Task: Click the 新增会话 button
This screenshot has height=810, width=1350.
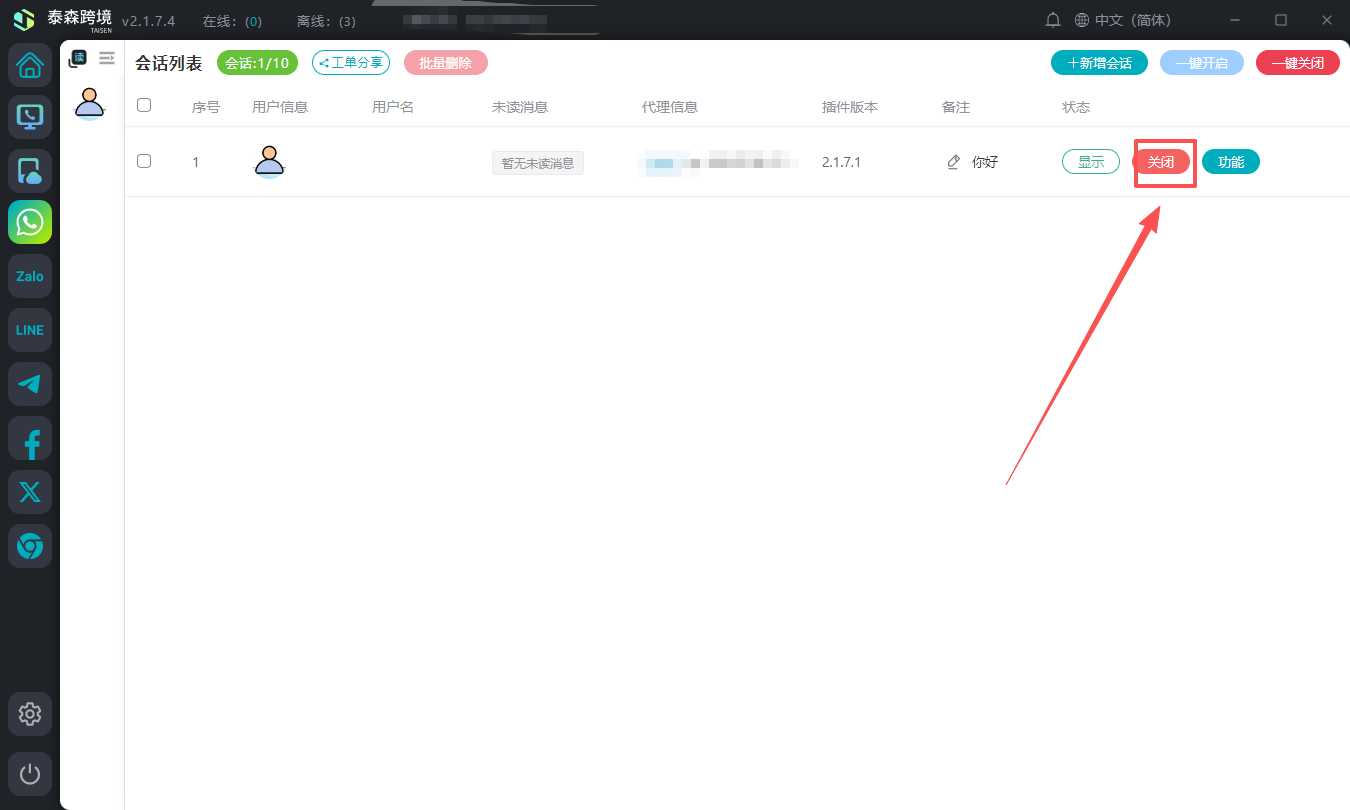Action: 1099,63
